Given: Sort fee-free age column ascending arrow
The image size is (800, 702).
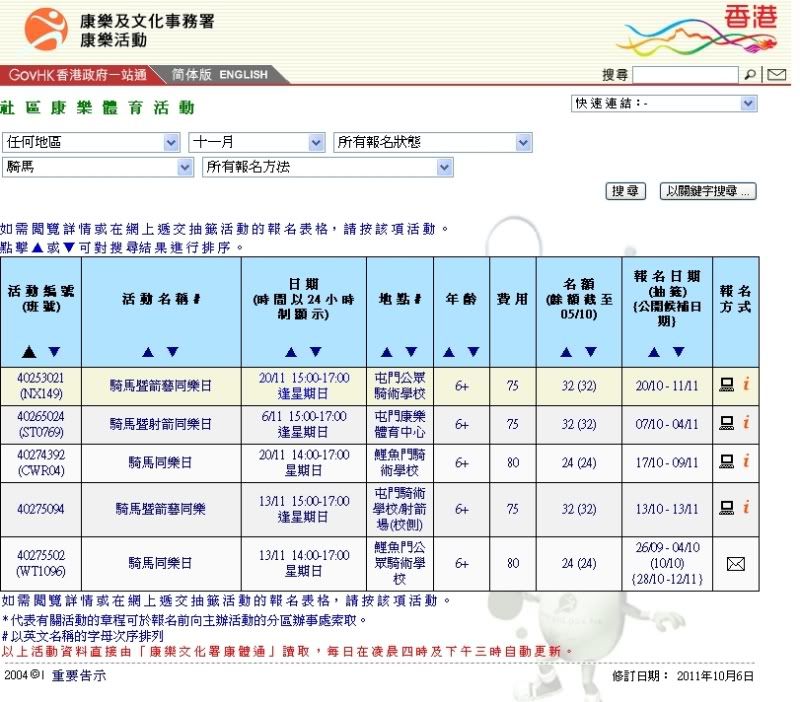Looking at the screenshot, I should point(449,352).
